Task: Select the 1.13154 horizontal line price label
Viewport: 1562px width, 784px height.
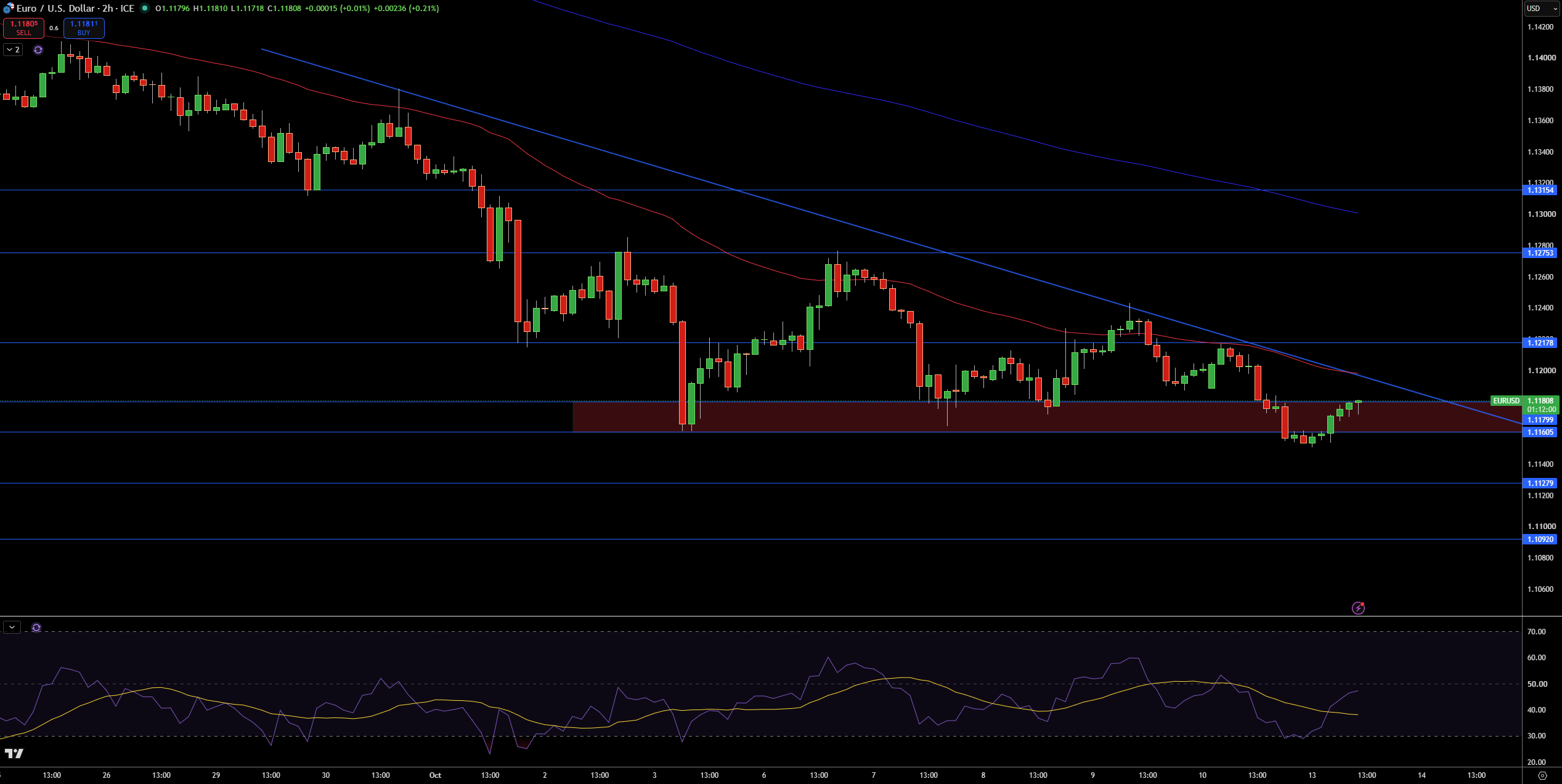Action: 1540,190
